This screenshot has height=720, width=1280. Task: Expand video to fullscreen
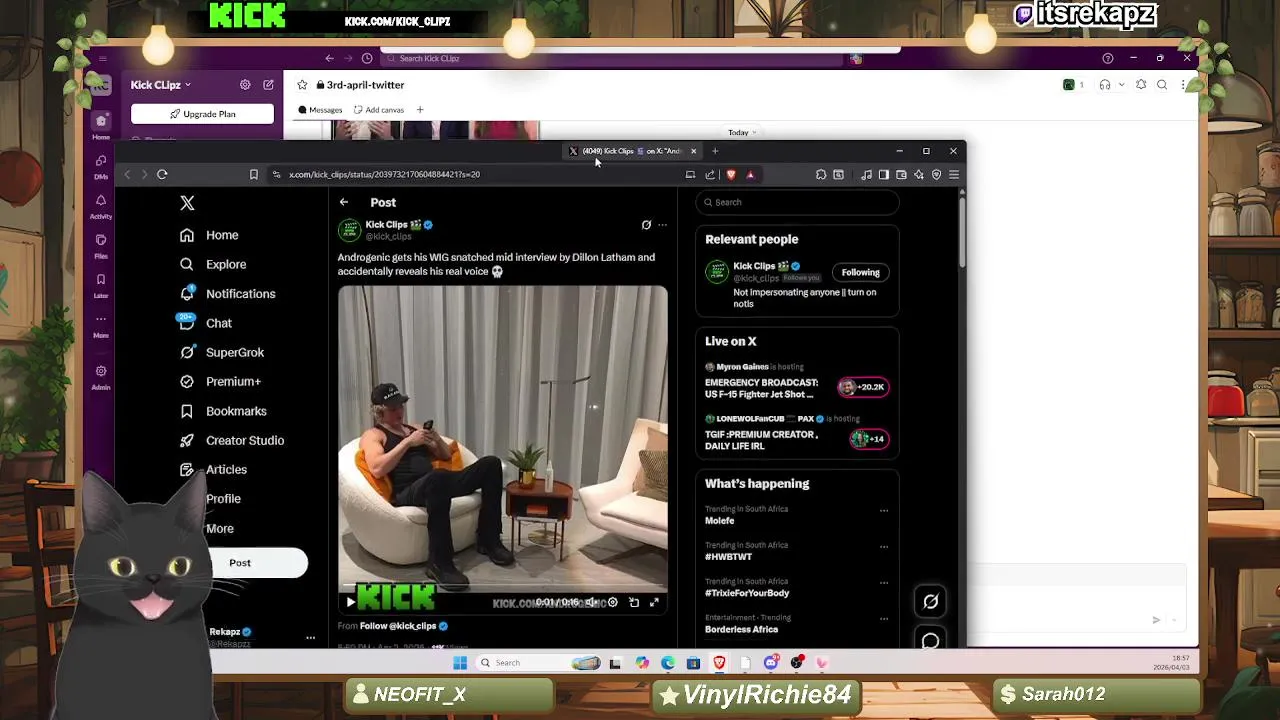click(x=654, y=602)
